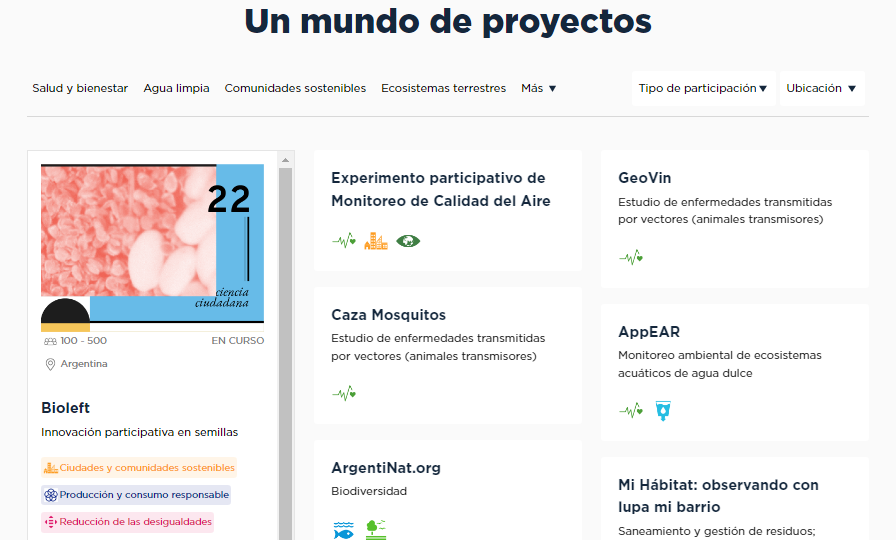Click the heartbeat icon in AppEAR card
The width and height of the screenshot is (896, 540).
click(631, 410)
